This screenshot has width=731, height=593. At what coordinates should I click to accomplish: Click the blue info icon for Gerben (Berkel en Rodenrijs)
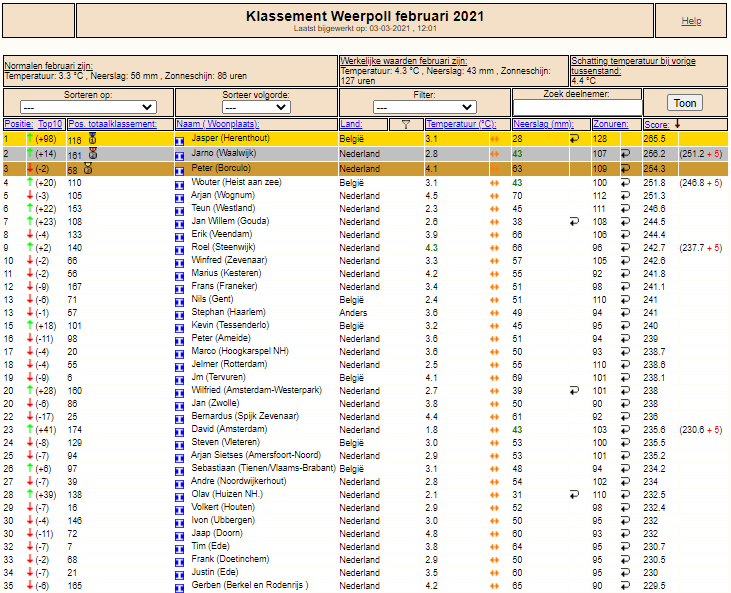(179, 588)
